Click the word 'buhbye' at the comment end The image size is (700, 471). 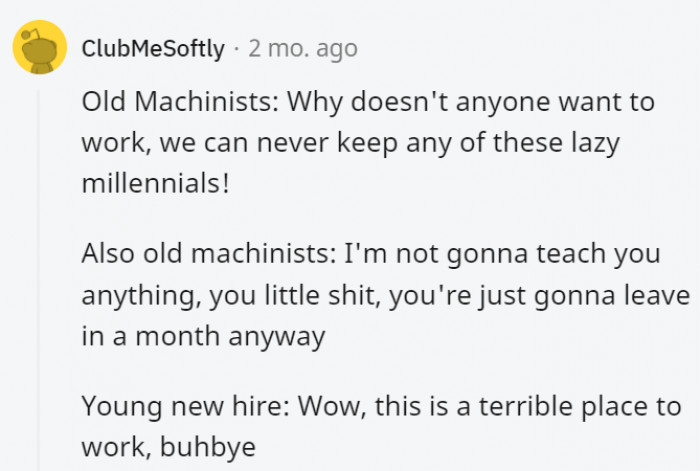click(208, 447)
